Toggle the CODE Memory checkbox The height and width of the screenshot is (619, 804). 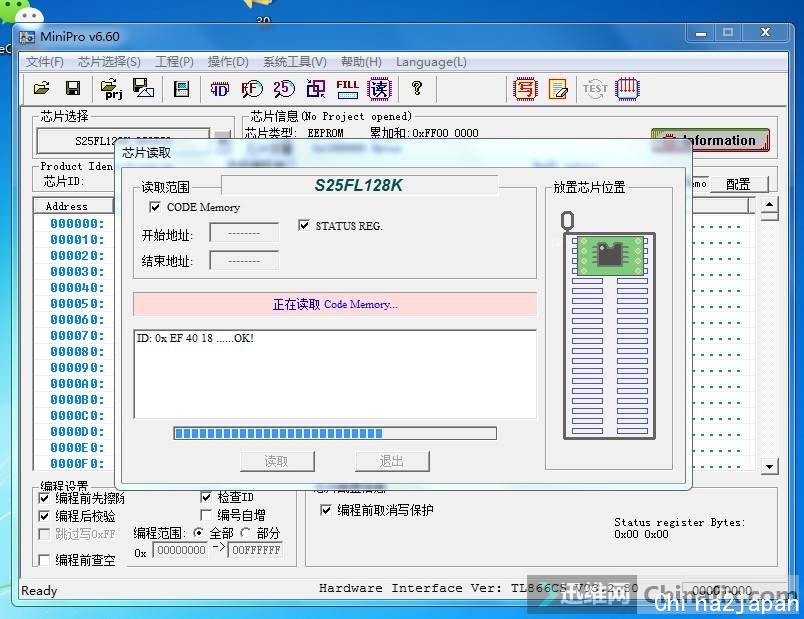[154, 207]
